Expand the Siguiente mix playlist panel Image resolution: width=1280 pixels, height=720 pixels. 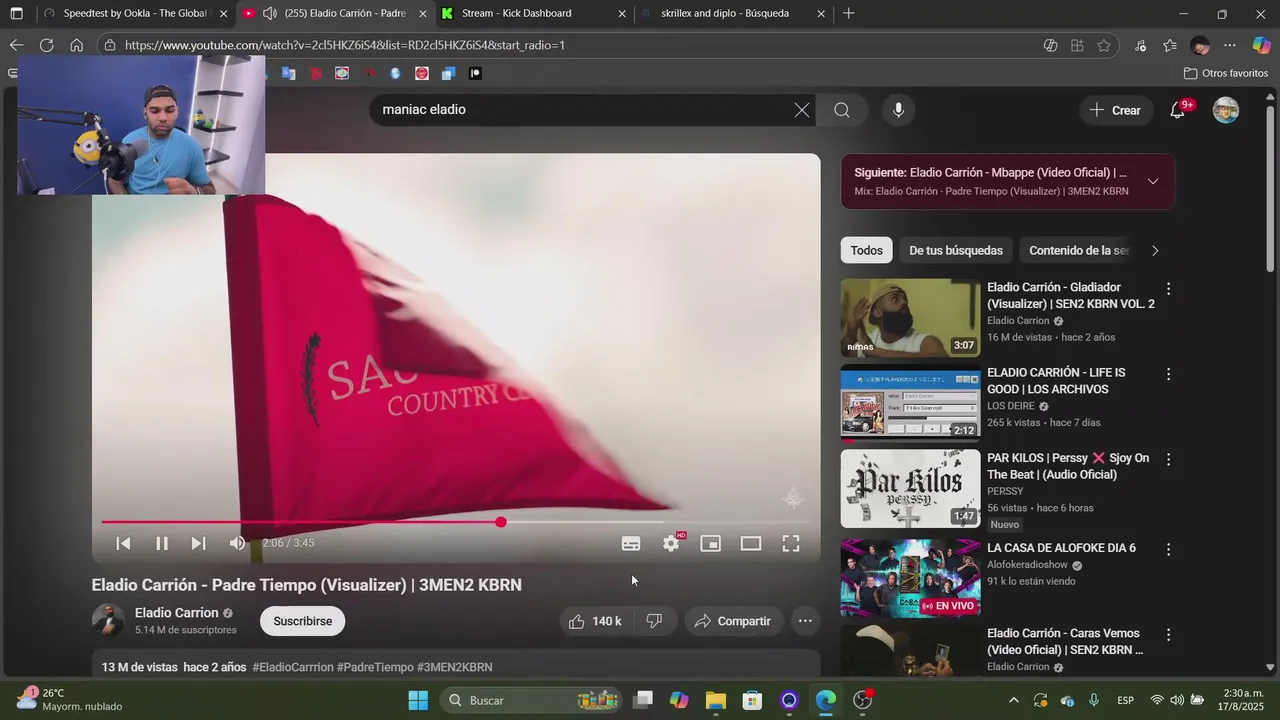click(1153, 181)
